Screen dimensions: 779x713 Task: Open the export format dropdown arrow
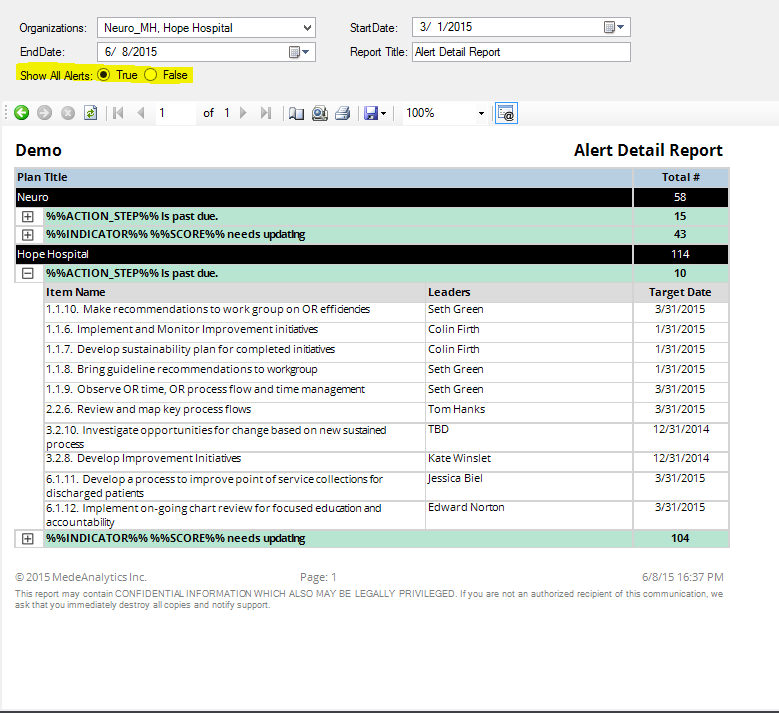click(x=383, y=114)
